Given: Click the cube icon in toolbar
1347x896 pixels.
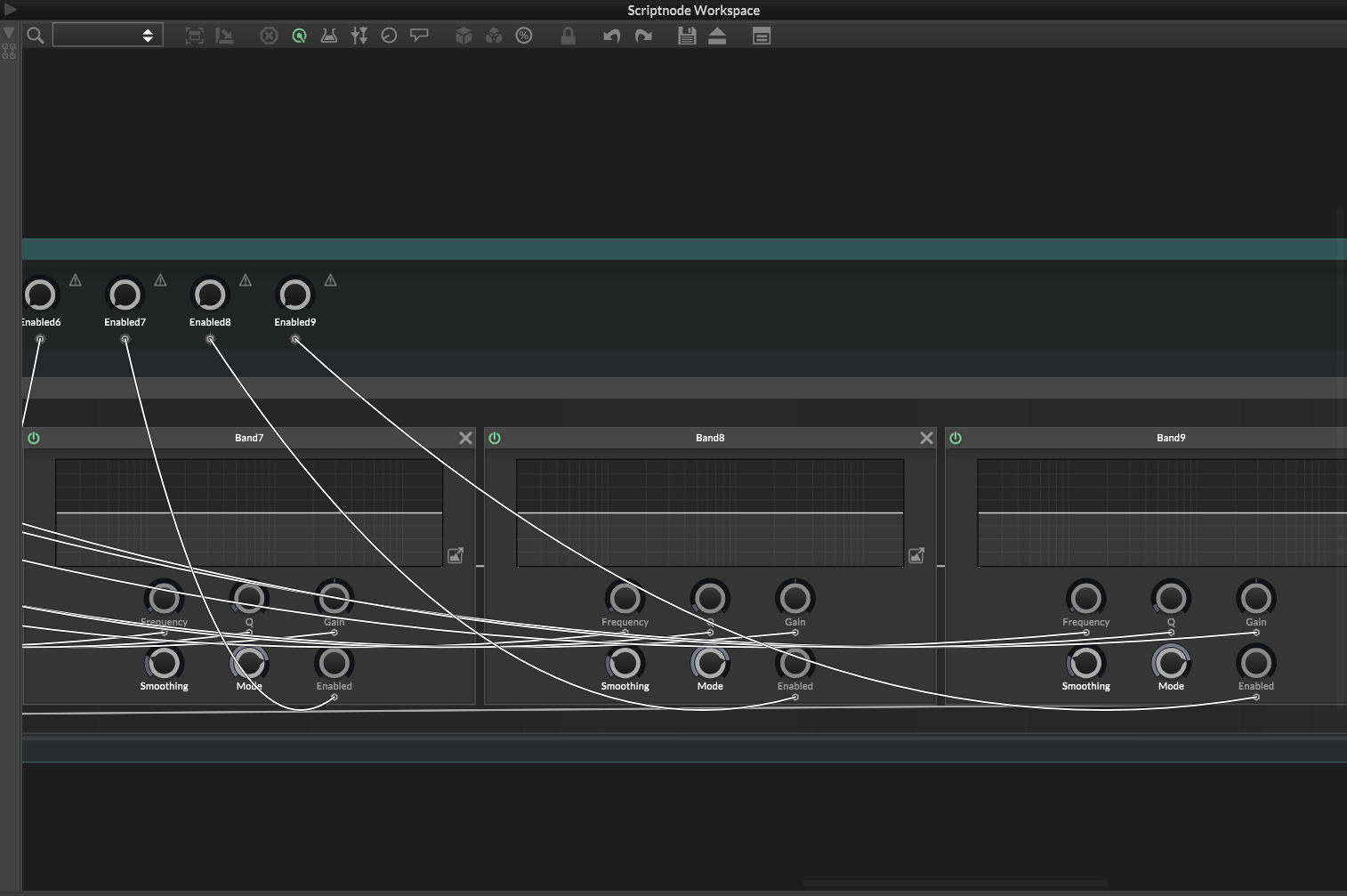Looking at the screenshot, I should coord(464,36).
